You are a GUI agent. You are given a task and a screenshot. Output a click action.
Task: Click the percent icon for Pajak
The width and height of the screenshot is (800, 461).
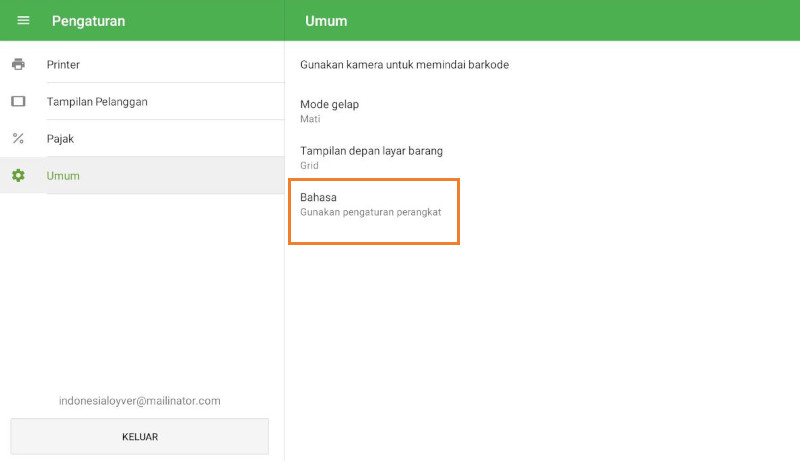click(18, 138)
